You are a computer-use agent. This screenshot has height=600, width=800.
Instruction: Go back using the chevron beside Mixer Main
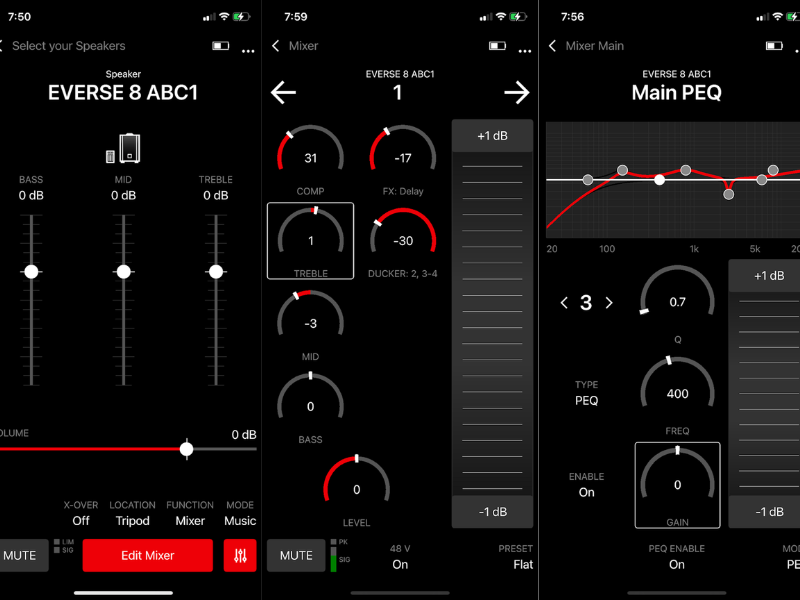point(553,46)
